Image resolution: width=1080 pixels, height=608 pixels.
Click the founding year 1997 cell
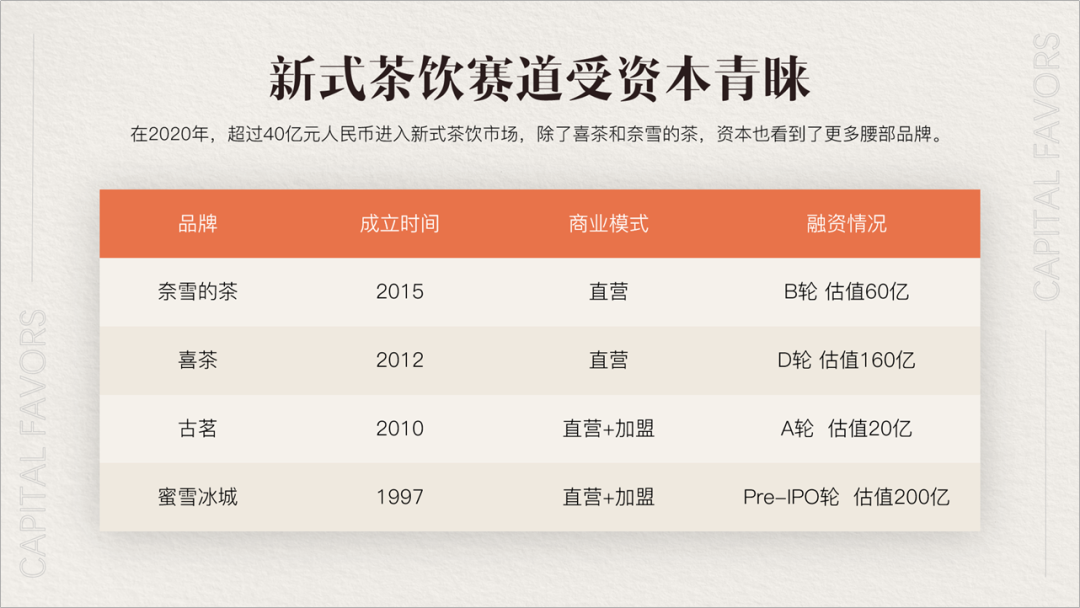point(399,496)
